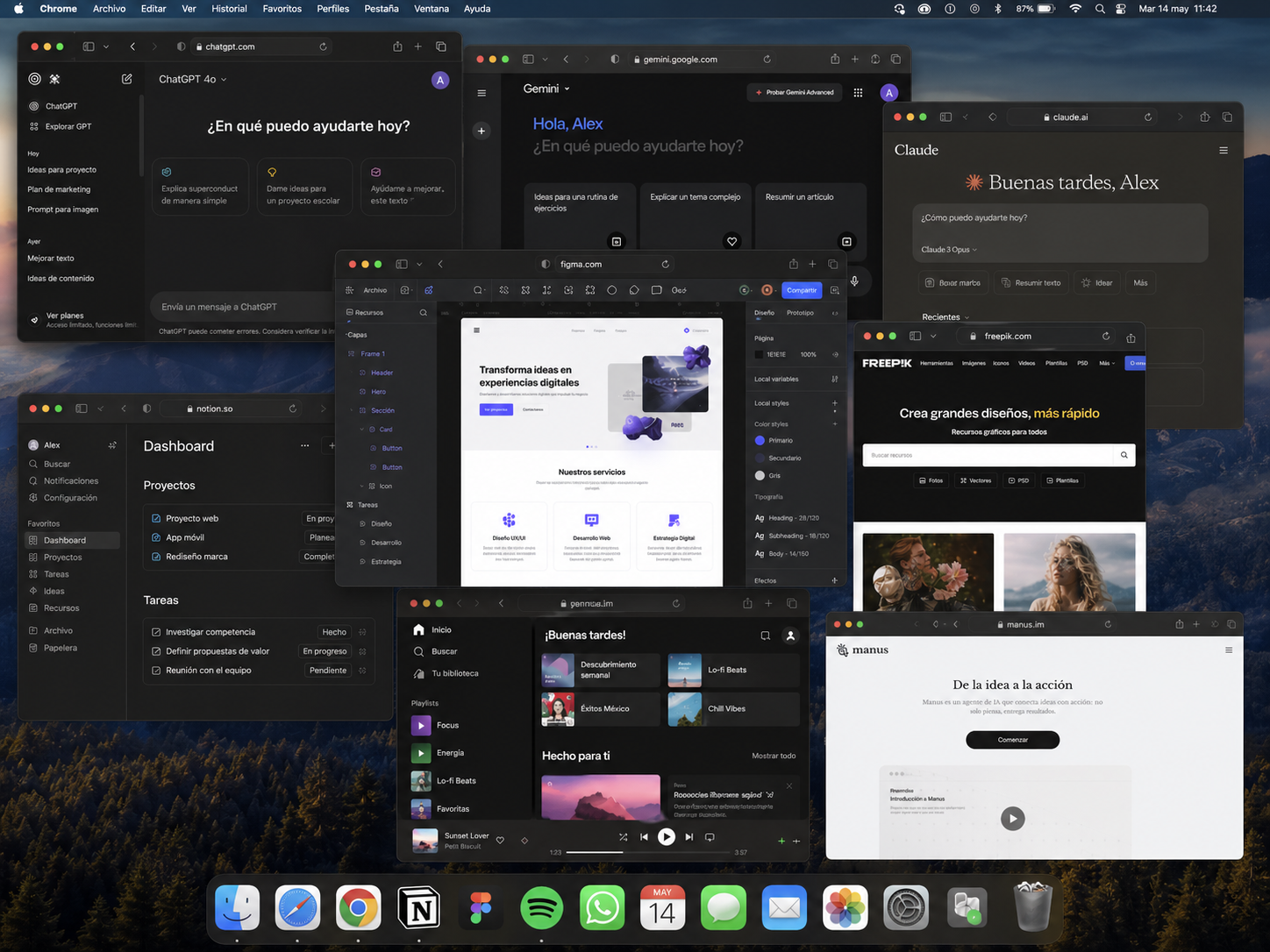Skip to the next track

(x=689, y=837)
